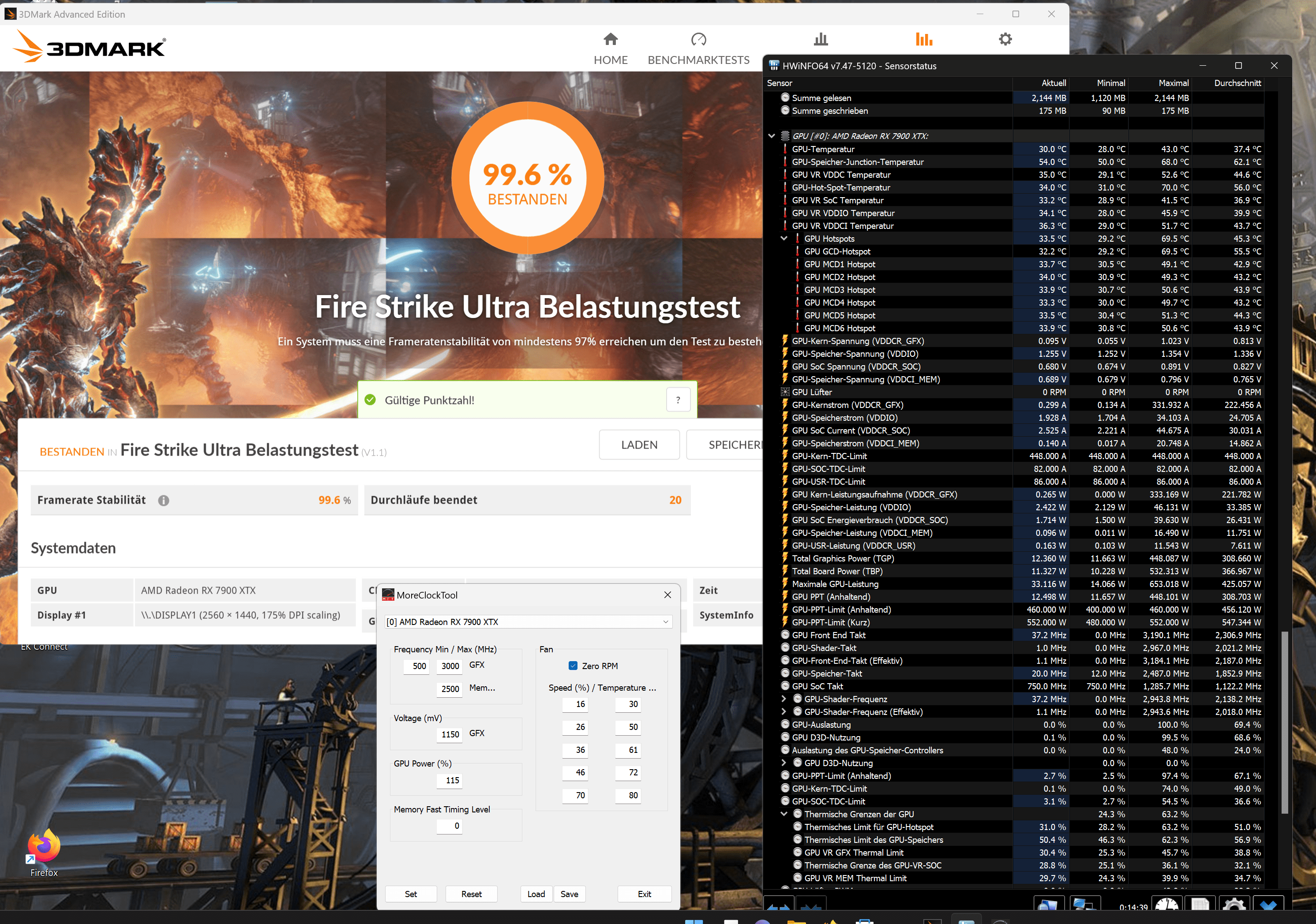Click Reset button in MoreClockTool
Viewport: 1316px width, 924px height.
pyautogui.click(x=471, y=894)
